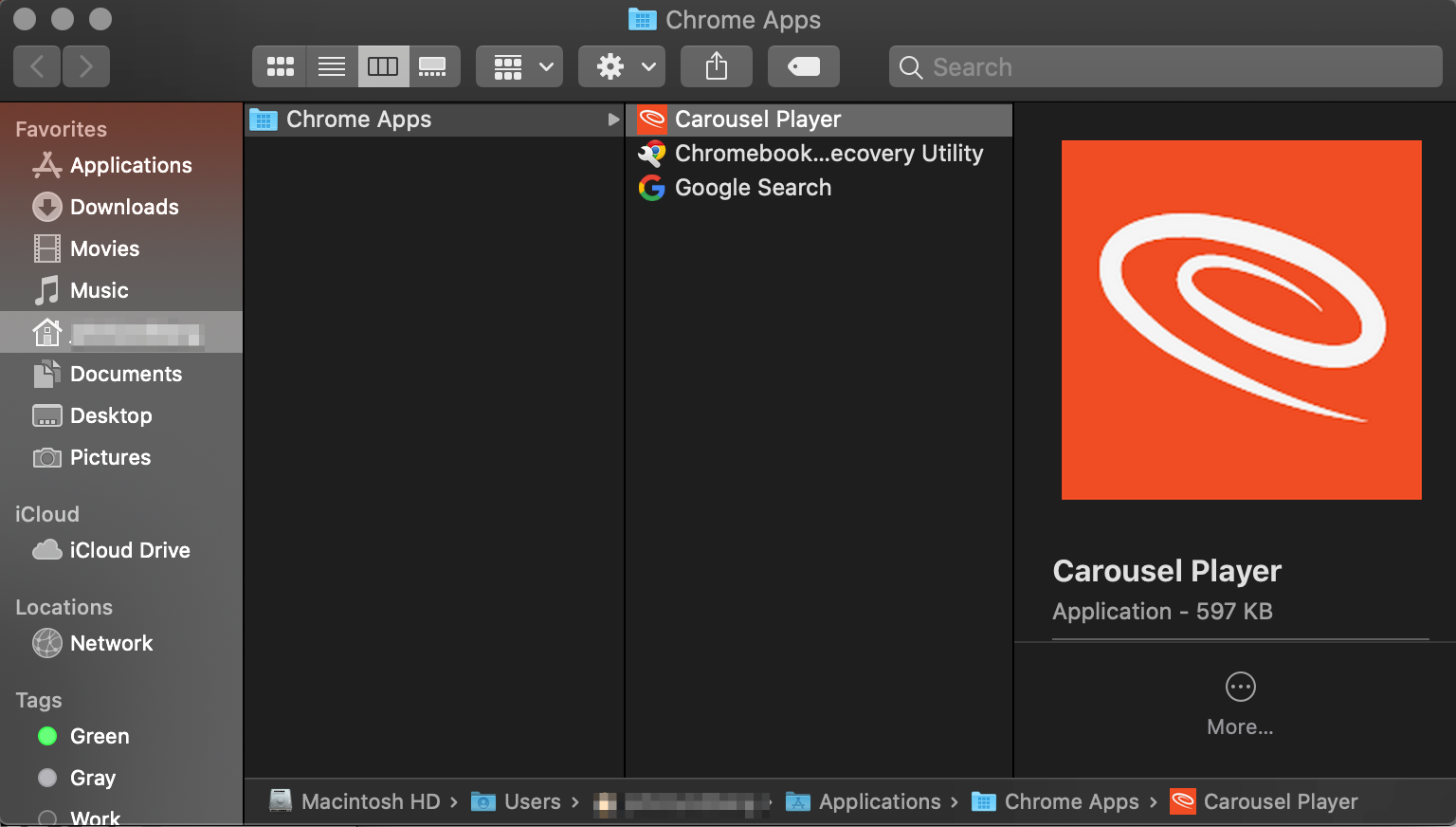Go forward with the right arrow button

[86, 66]
